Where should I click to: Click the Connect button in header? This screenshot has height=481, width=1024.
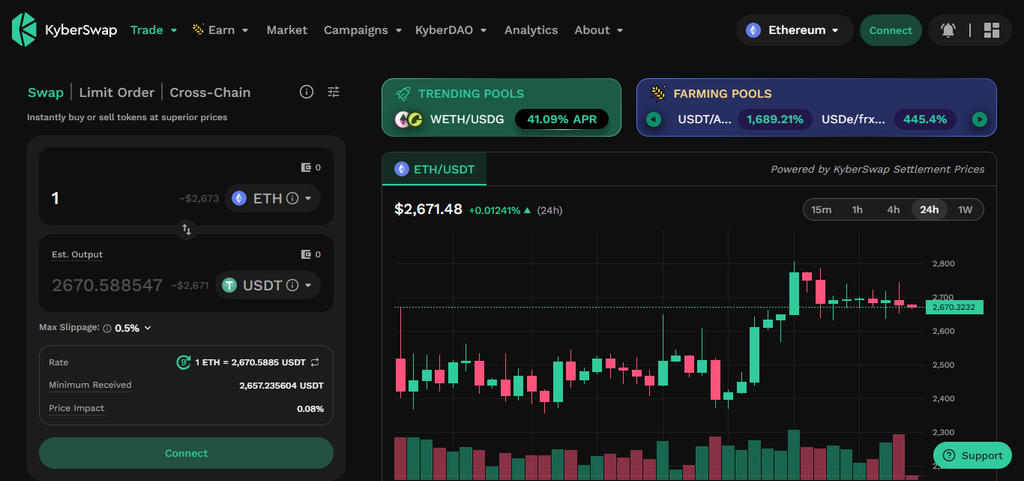(x=891, y=30)
